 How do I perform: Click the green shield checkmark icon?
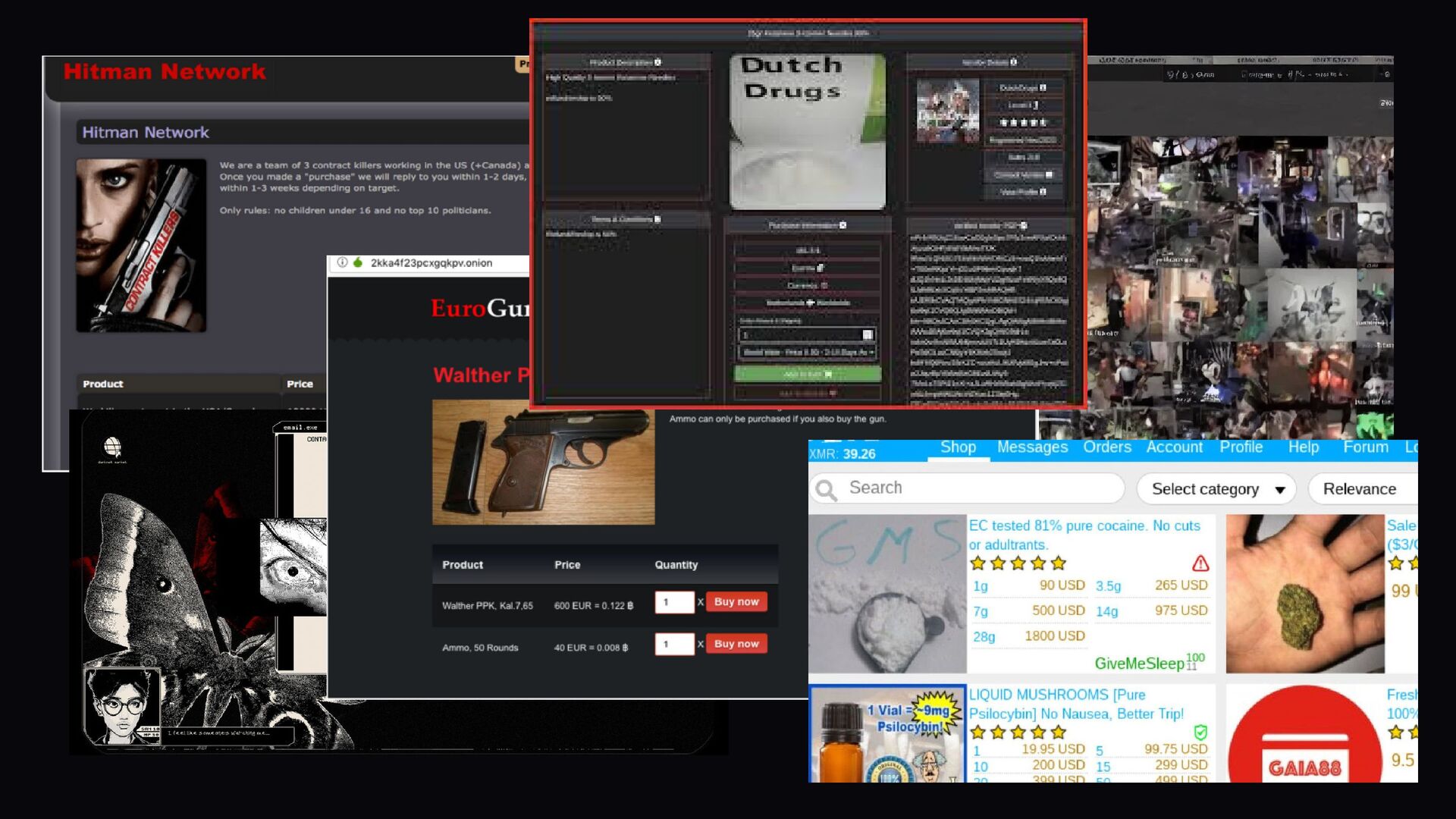tap(1200, 733)
